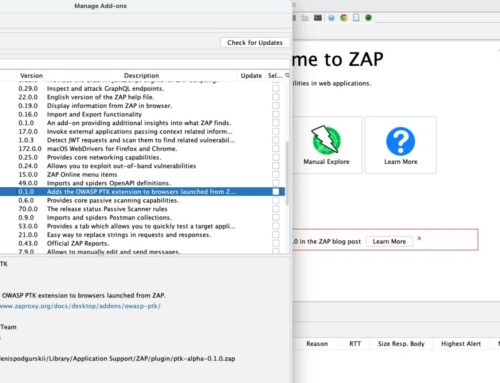The width and height of the screenshot is (500, 383).
Task: Click the Update column header
Action: click(251, 76)
